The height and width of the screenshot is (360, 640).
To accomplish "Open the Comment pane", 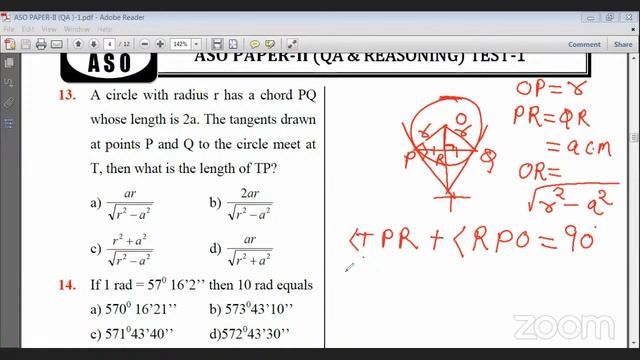I will [584, 44].
